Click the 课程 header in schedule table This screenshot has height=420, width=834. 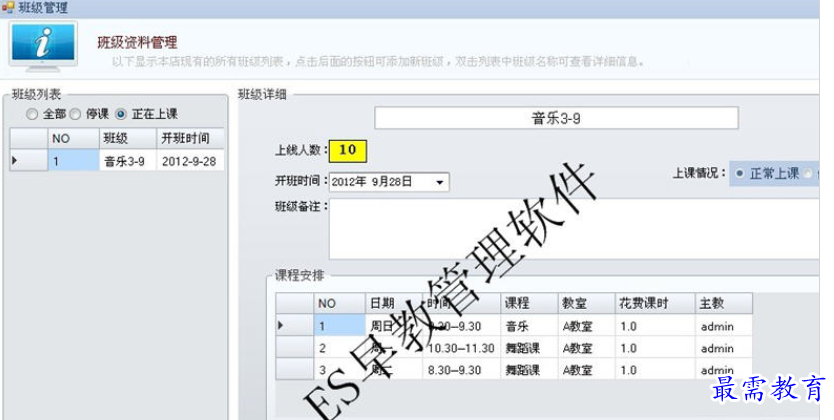pyautogui.click(x=529, y=303)
